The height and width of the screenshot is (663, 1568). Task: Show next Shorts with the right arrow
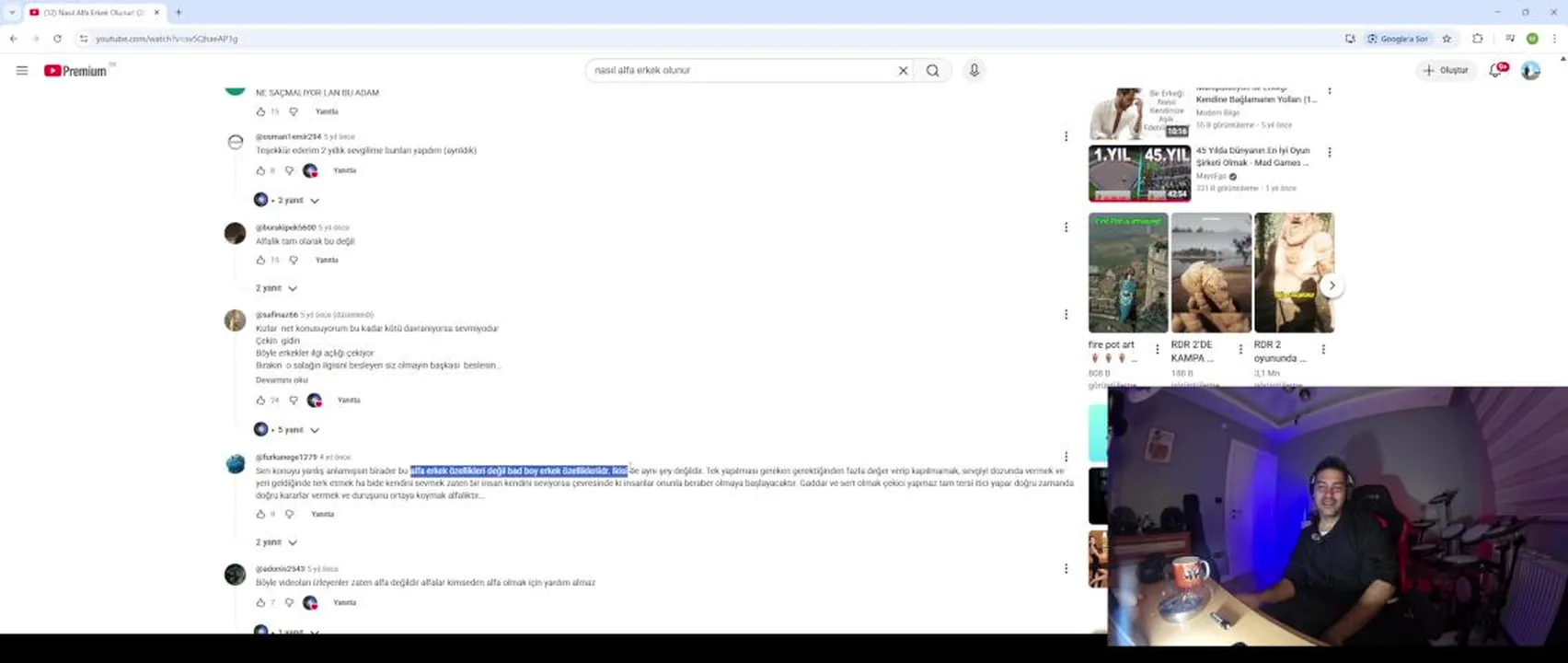[x=1332, y=285]
